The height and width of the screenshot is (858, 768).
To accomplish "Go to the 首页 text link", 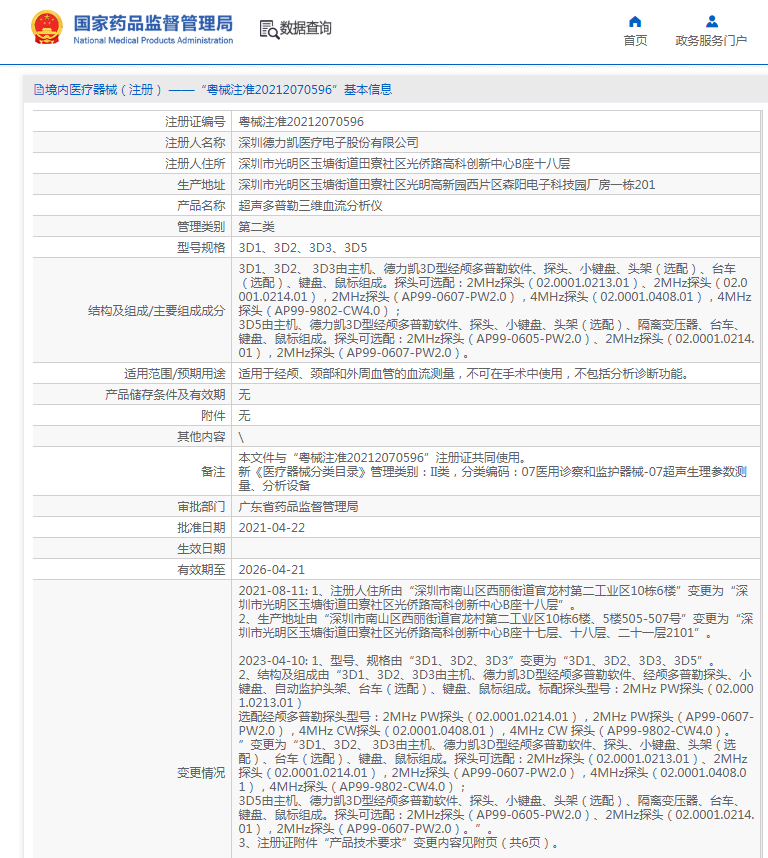I will [635, 41].
